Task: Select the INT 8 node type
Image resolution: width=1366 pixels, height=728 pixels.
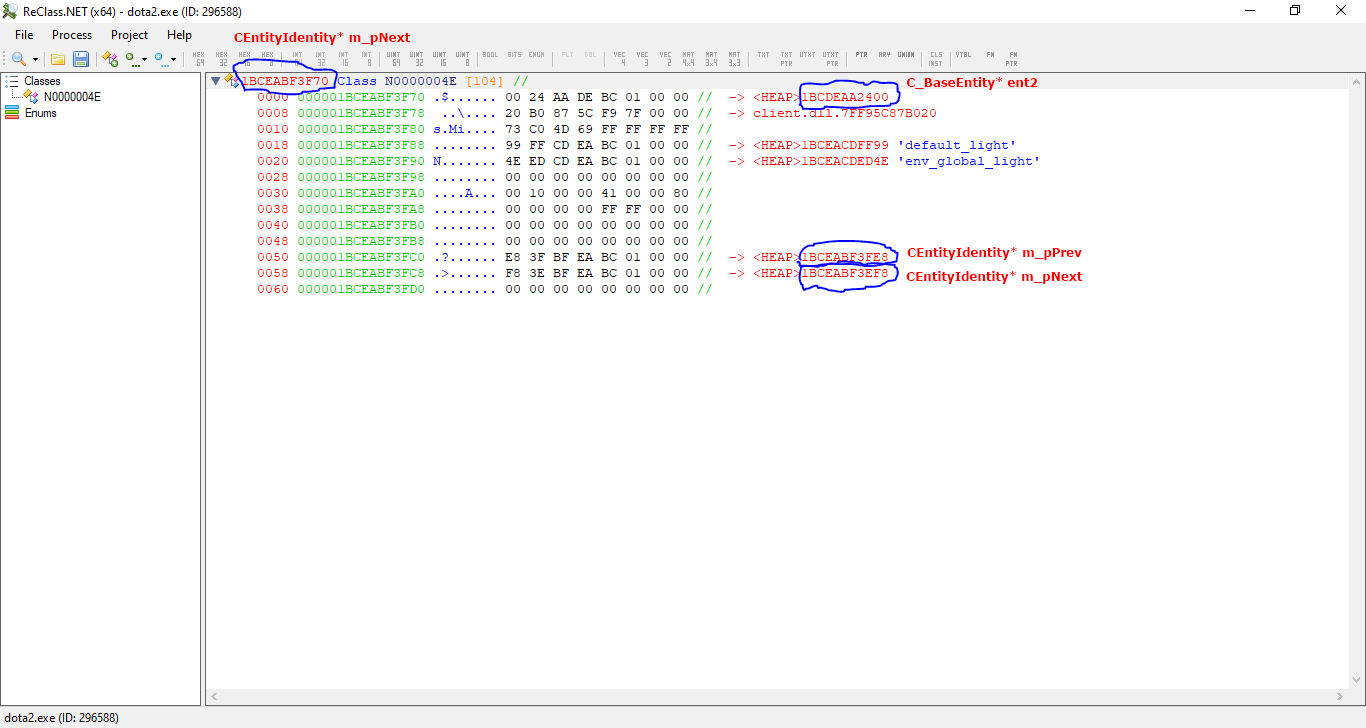Action: [366, 59]
